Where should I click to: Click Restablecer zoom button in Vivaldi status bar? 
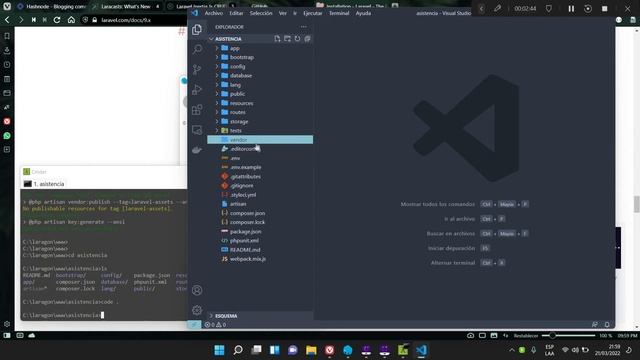[x=526, y=336]
